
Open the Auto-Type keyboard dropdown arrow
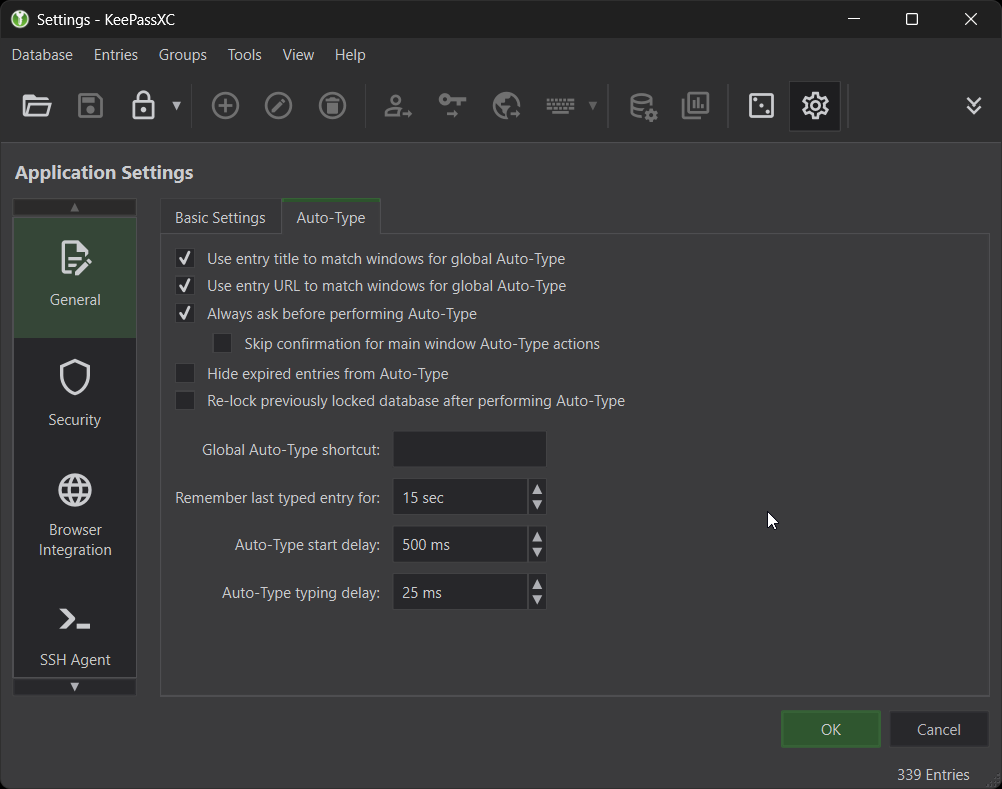[592, 106]
